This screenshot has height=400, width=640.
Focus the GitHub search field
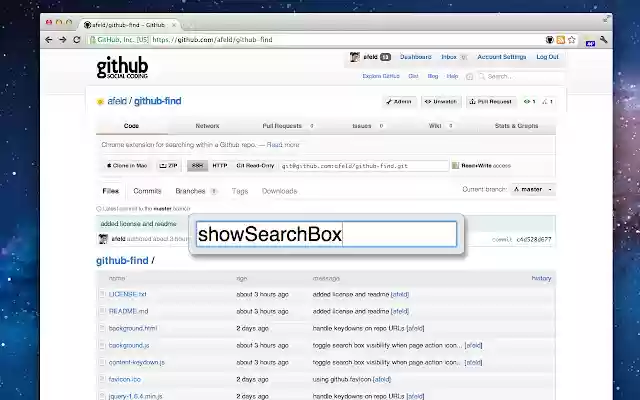(520, 76)
